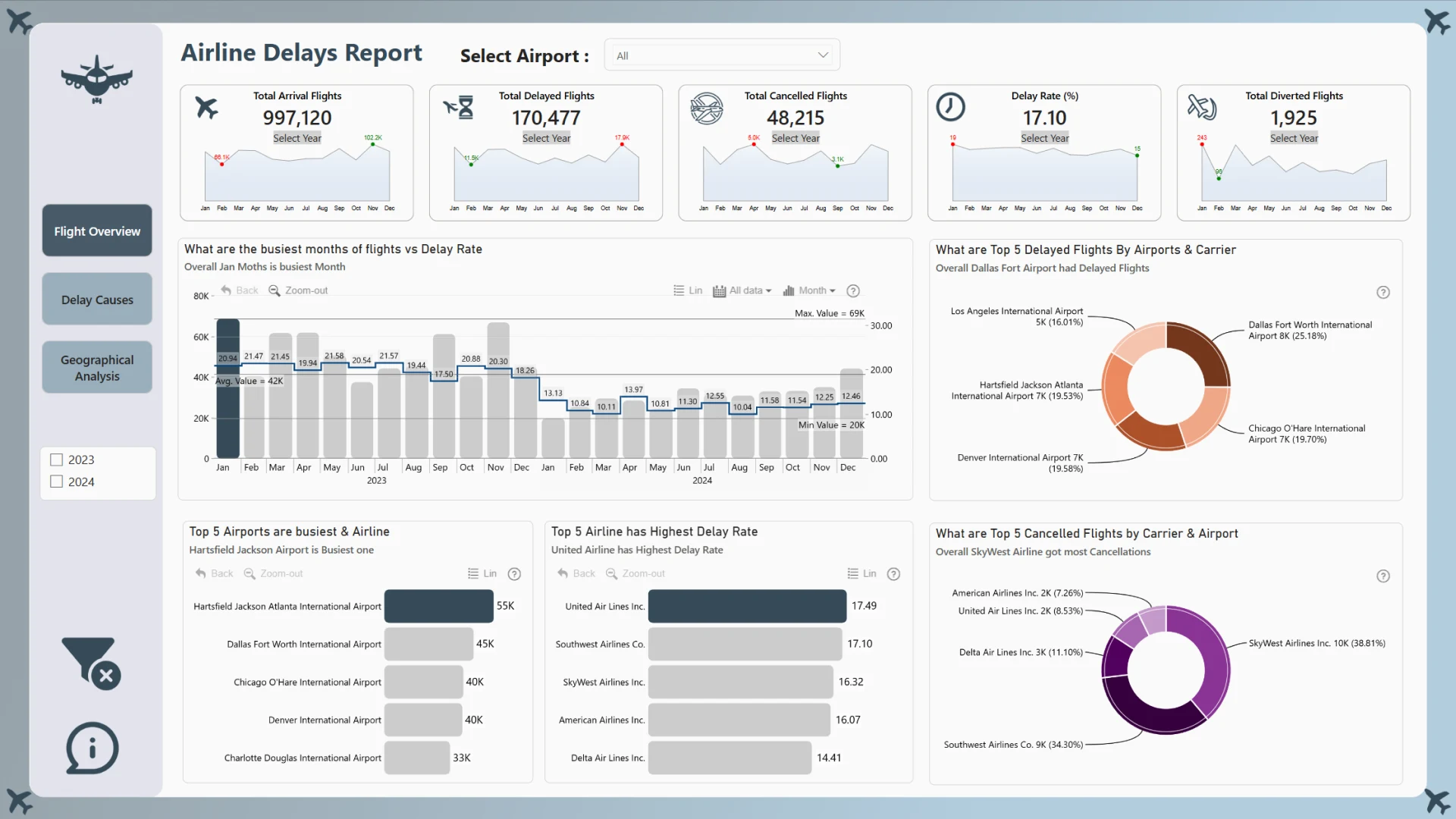The width and height of the screenshot is (1456, 819).
Task: Click the SkyWest Airlines delay rate bar
Action: (x=740, y=682)
